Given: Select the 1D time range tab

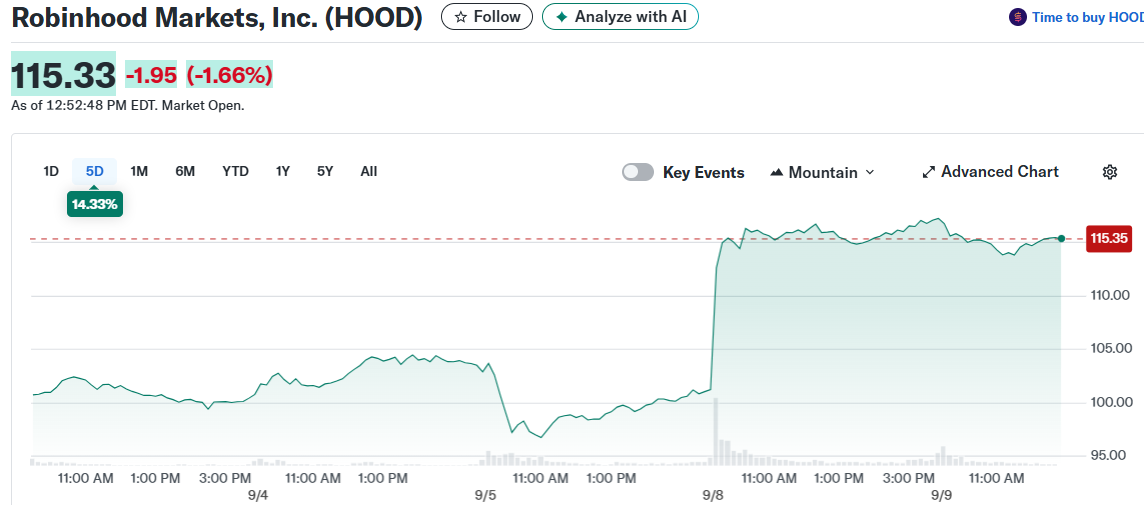Looking at the screenshot, I should click(x=51, y=171).
